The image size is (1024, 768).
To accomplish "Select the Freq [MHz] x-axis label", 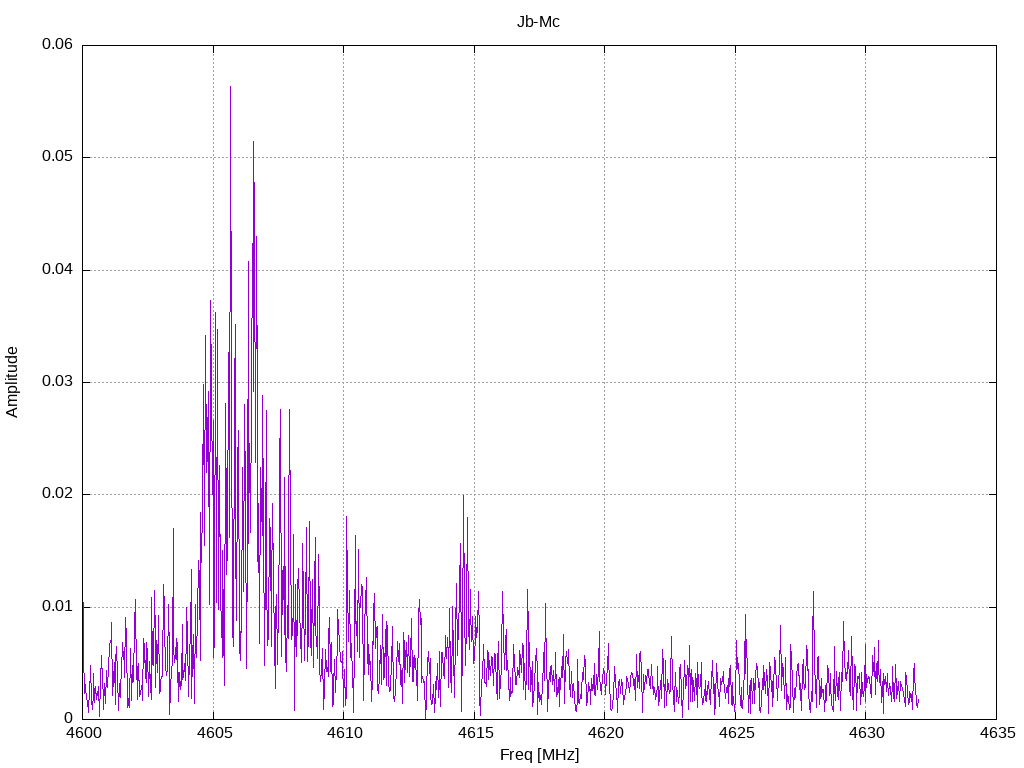I will 539,755.
